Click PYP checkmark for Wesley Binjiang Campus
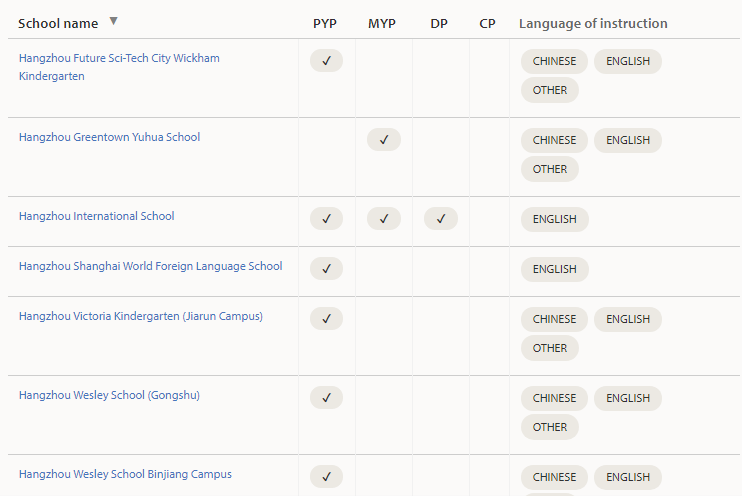742x496 pixels. pyautogui.click(x=327, y=477)
